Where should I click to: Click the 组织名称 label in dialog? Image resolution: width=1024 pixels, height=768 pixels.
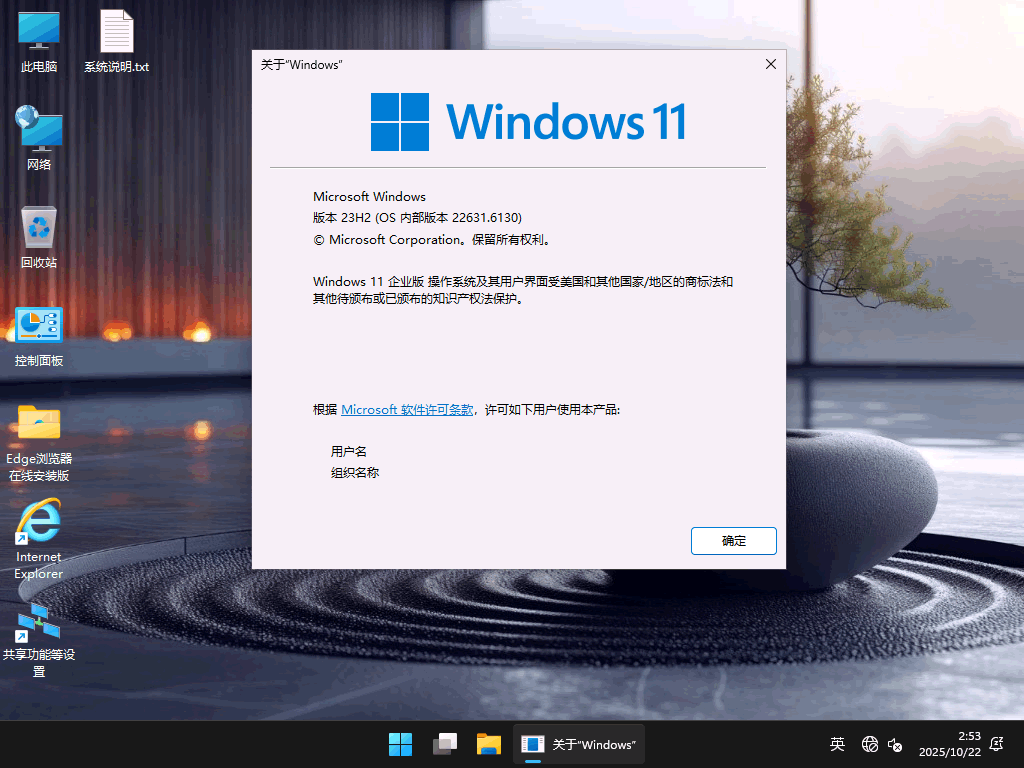pyautogui.click(x=355, y=472)
